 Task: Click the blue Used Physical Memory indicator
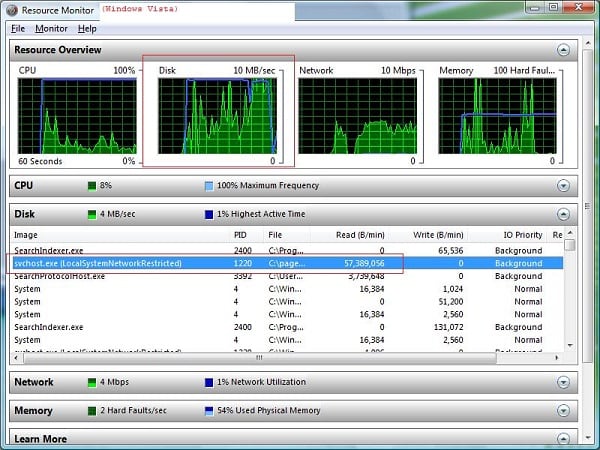(208, 410)
